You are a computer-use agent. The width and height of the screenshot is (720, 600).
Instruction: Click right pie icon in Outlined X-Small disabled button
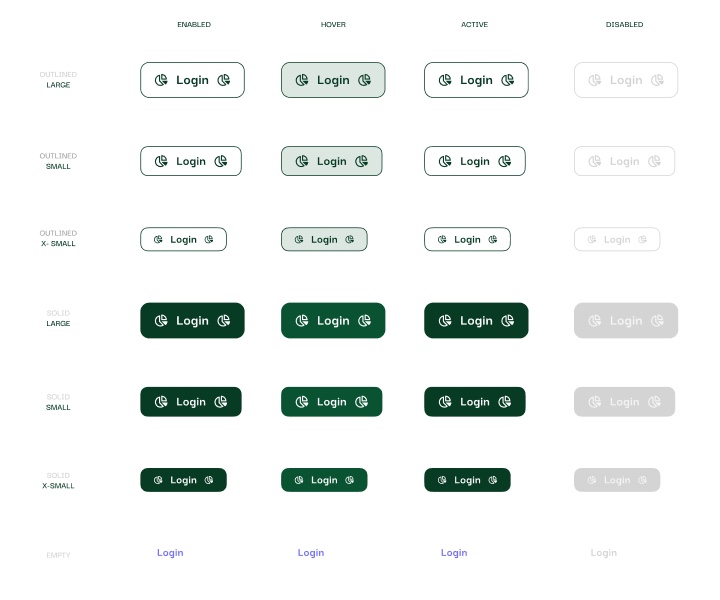click(642, 240)
